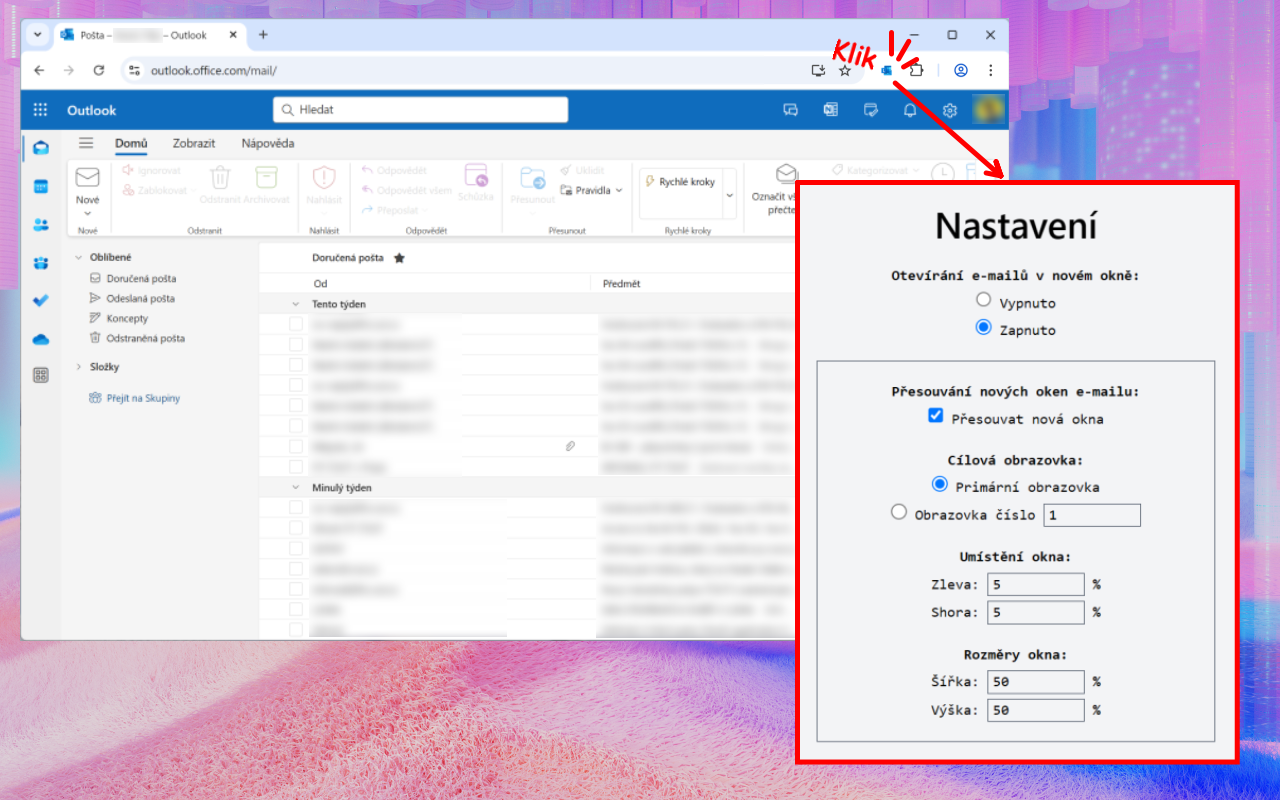Select Obrazovka číslo radio option
This screenshot has width=1280, height=800.
coord(899,512)
